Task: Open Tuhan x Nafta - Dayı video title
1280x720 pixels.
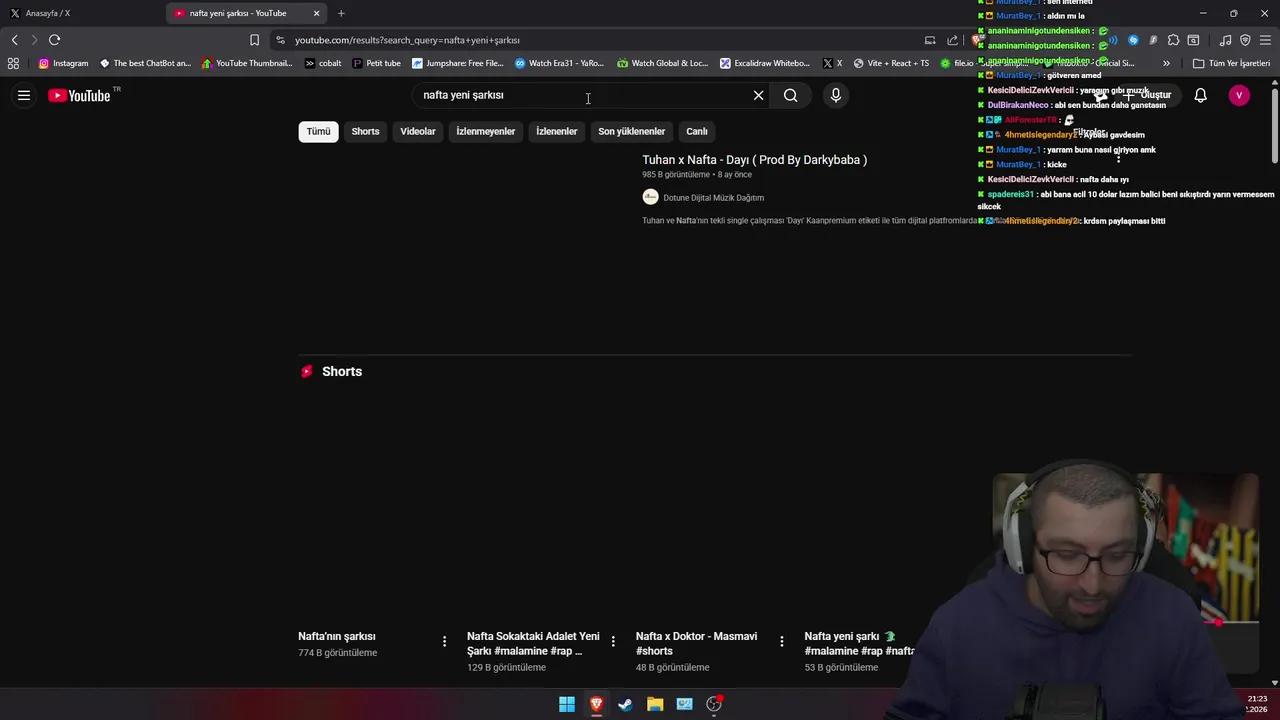Action: (755, 159)
